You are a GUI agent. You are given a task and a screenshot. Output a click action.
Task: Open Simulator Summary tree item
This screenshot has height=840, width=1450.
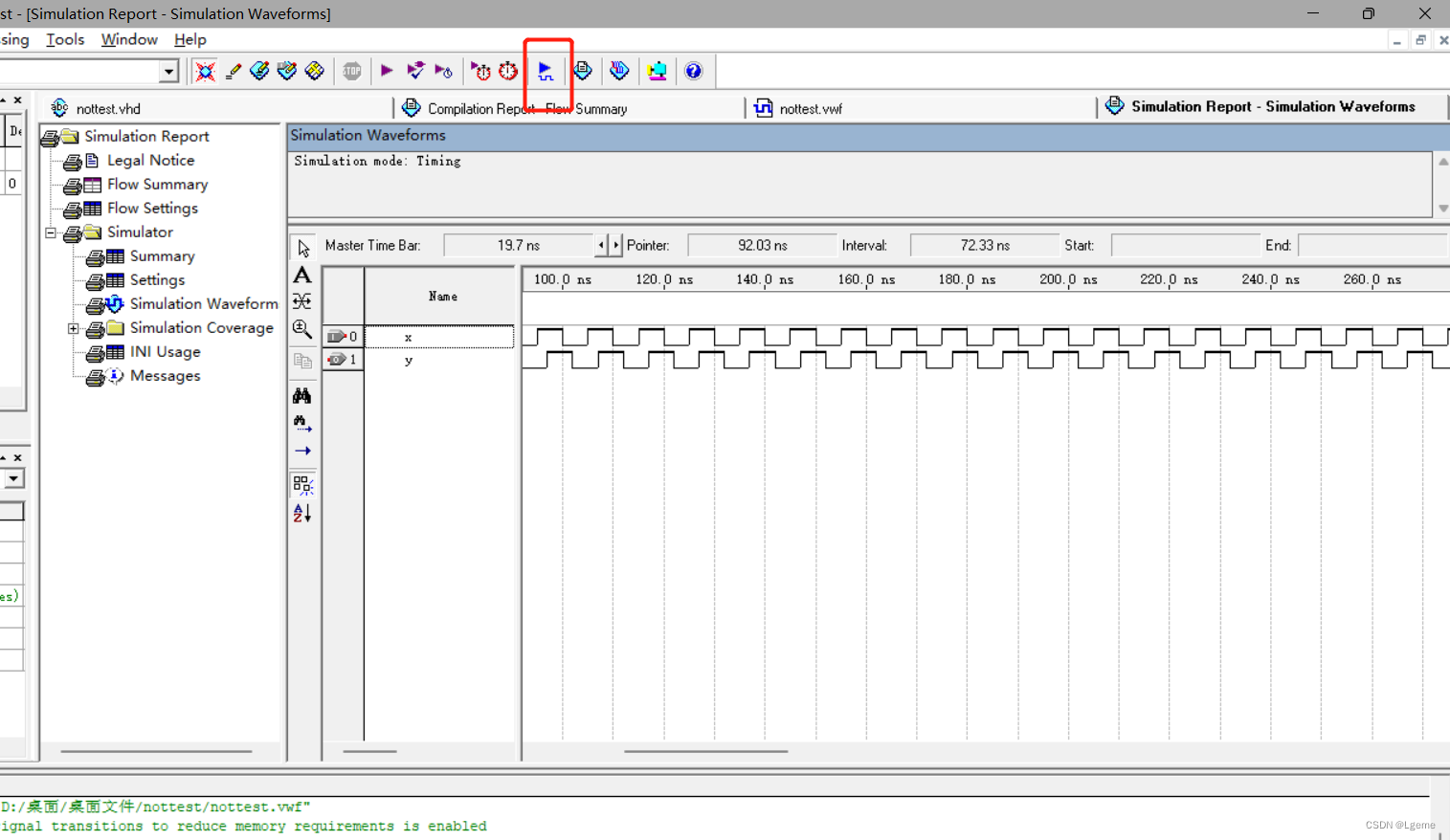[x=162, y=256]
